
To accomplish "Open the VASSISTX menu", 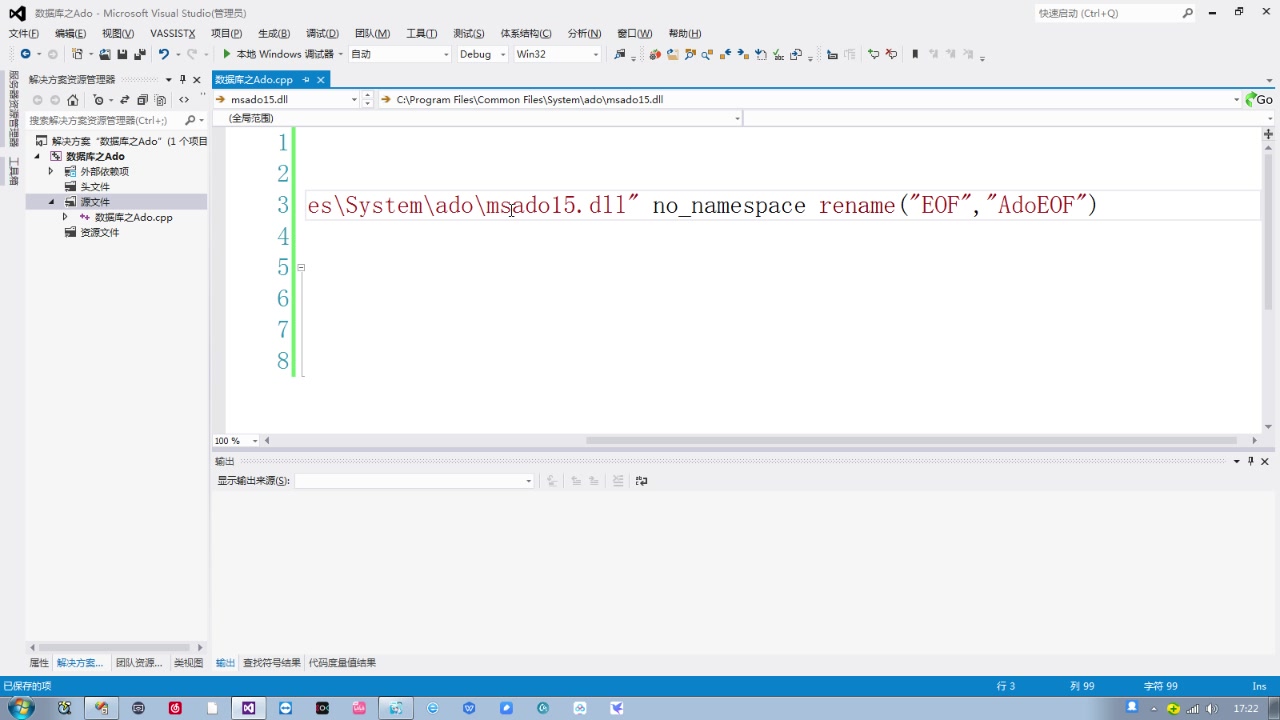I will (173, 33).
